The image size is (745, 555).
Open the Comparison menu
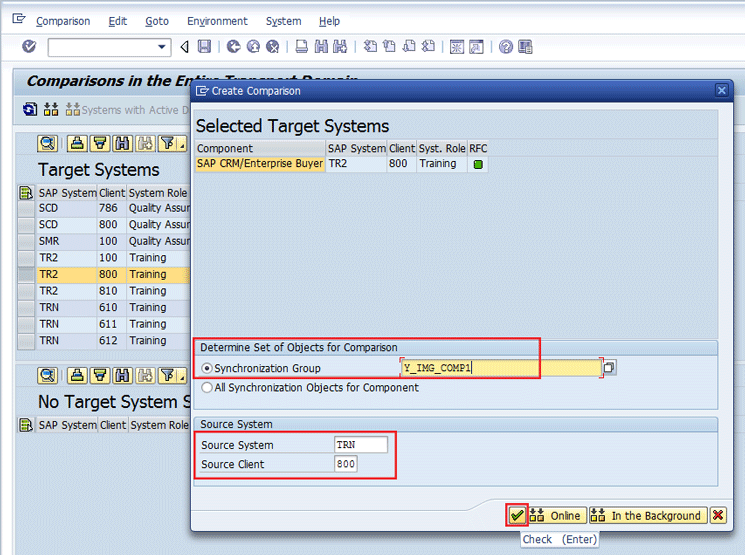point(62,21)
